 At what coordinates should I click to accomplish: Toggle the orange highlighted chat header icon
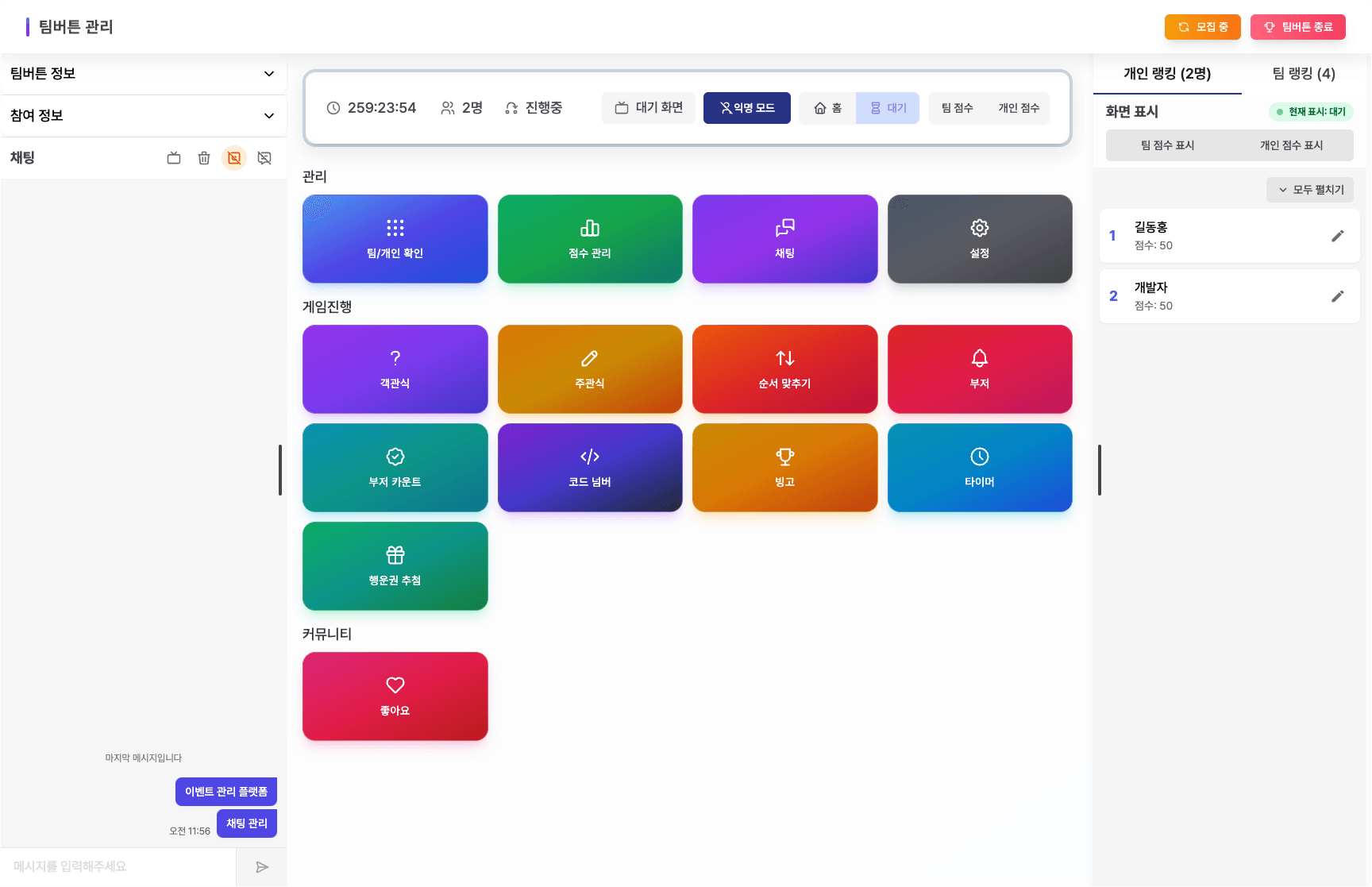pyautogui.click(x=234, y=158)
